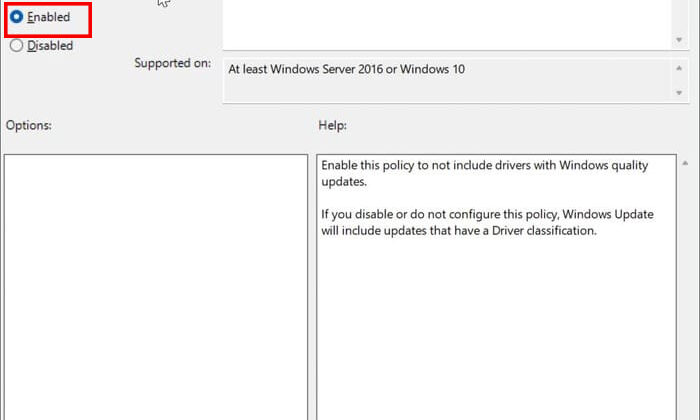700x420 pixels.
Task: Click the comment box scroll down arrow
Action: 680,40
